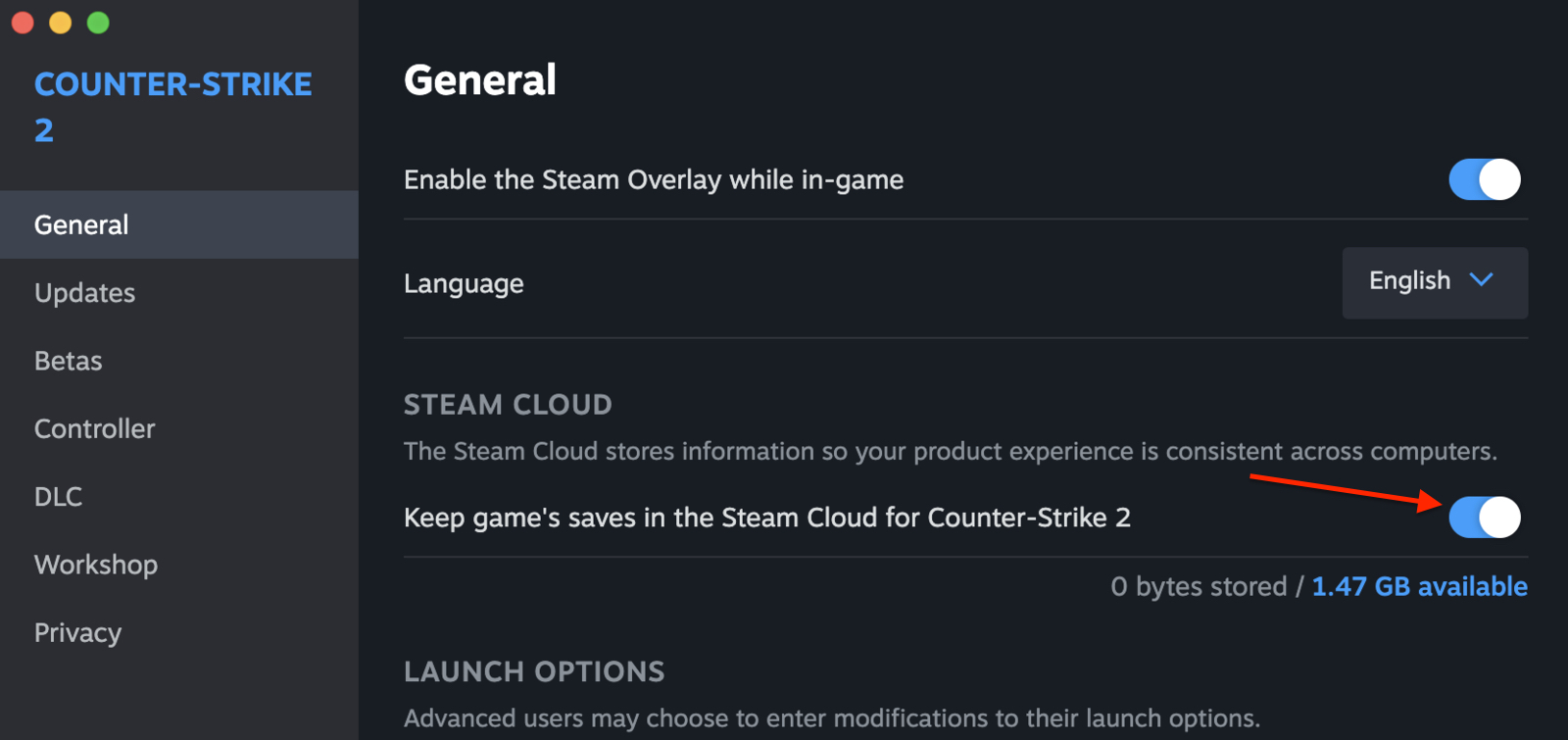Close the window with the red traffic light

coord(23,22)
